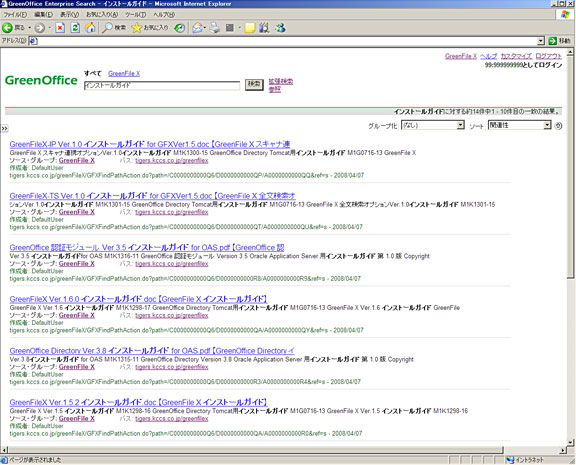Click the horizontal scrollbar thumb
This screenshot has width=576, height=465.
[x=256, y=450]
